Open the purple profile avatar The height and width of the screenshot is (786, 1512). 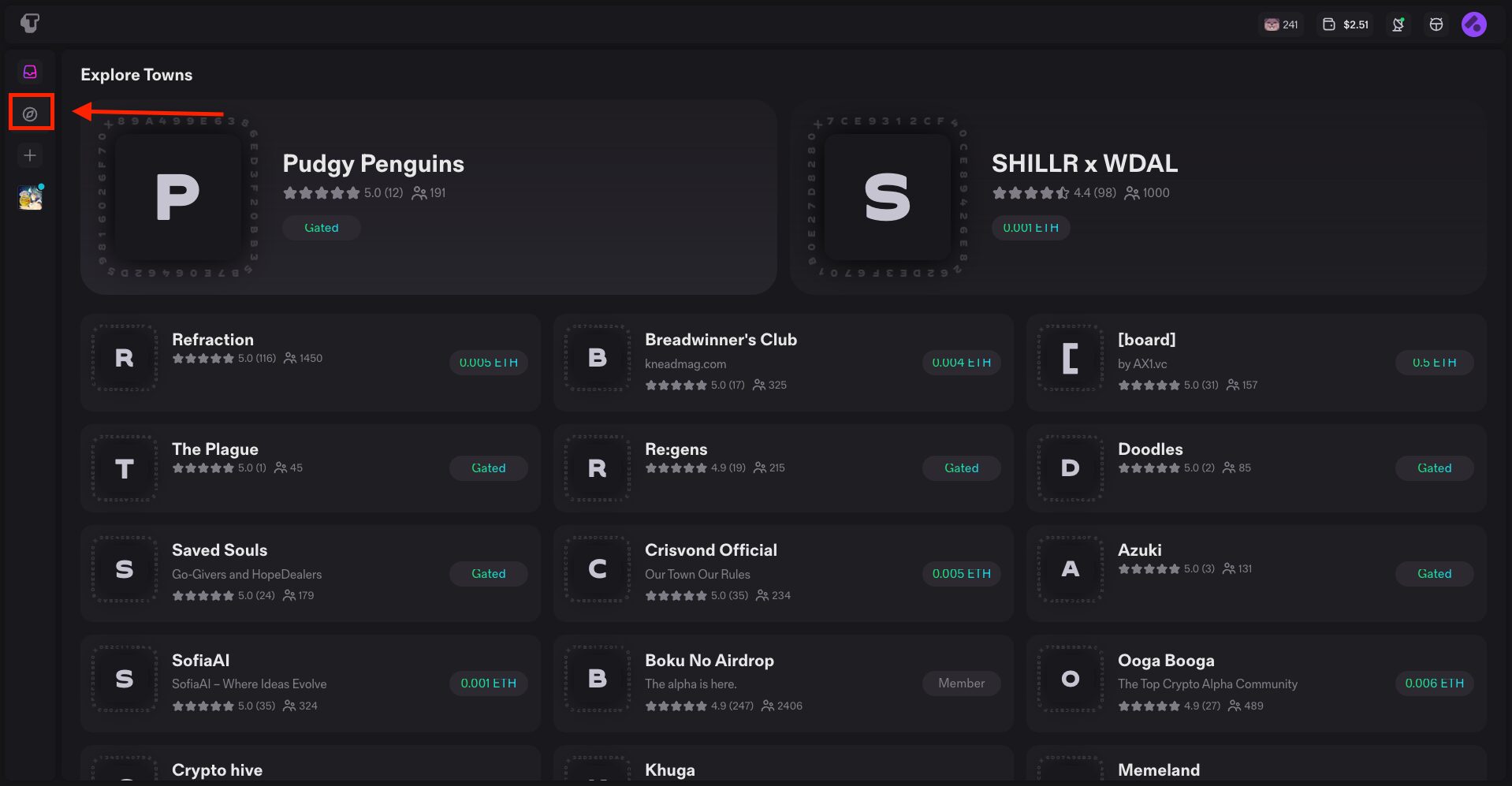point(1473,24)
